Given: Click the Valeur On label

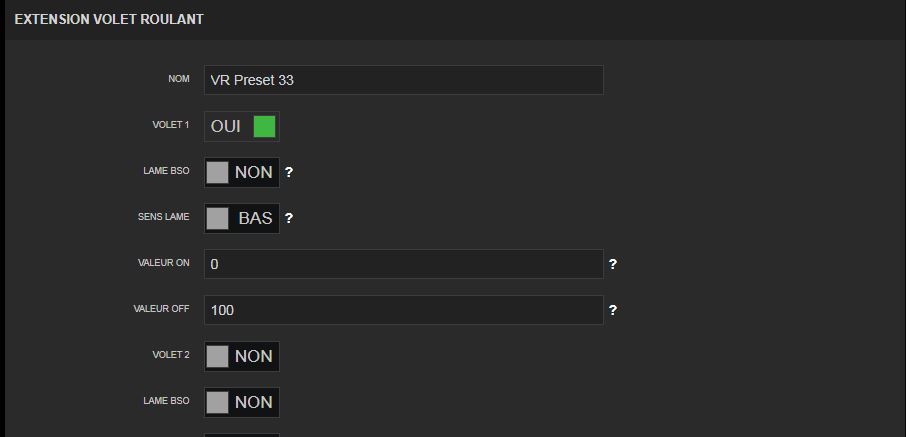Looking at the screenshot, I should [x=163, y=263].
